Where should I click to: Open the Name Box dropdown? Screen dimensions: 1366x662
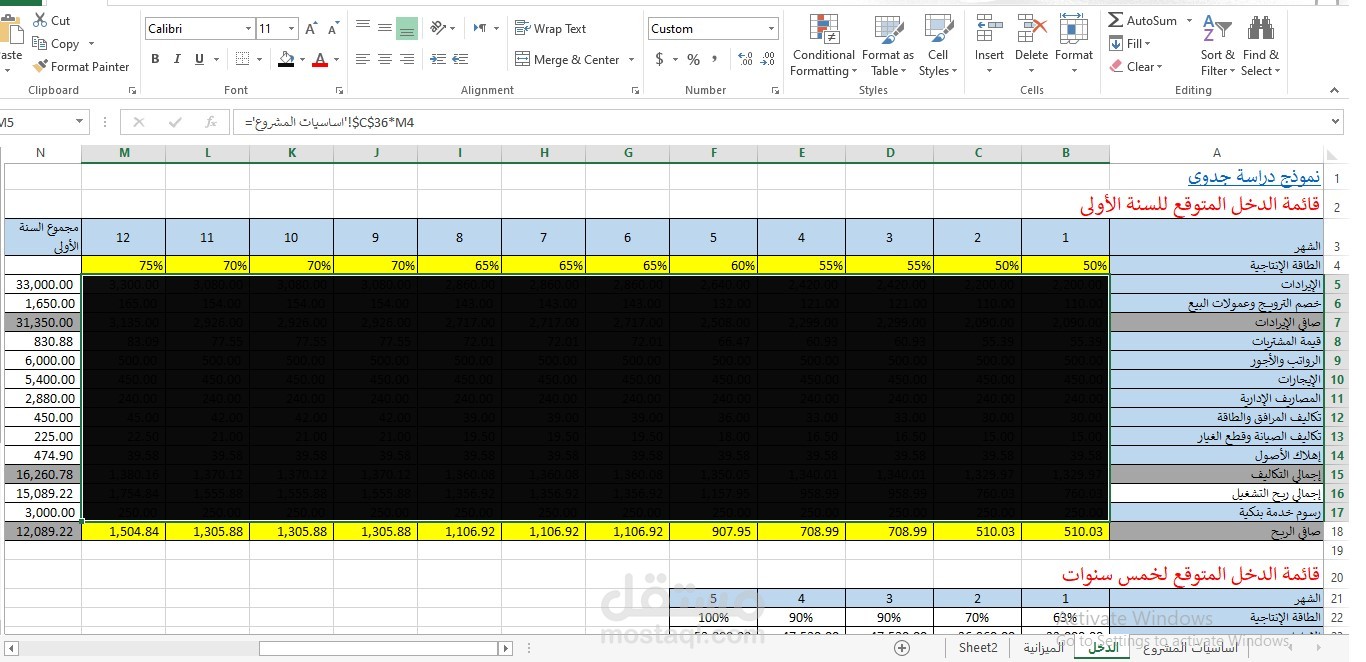(x=80, y=122)
